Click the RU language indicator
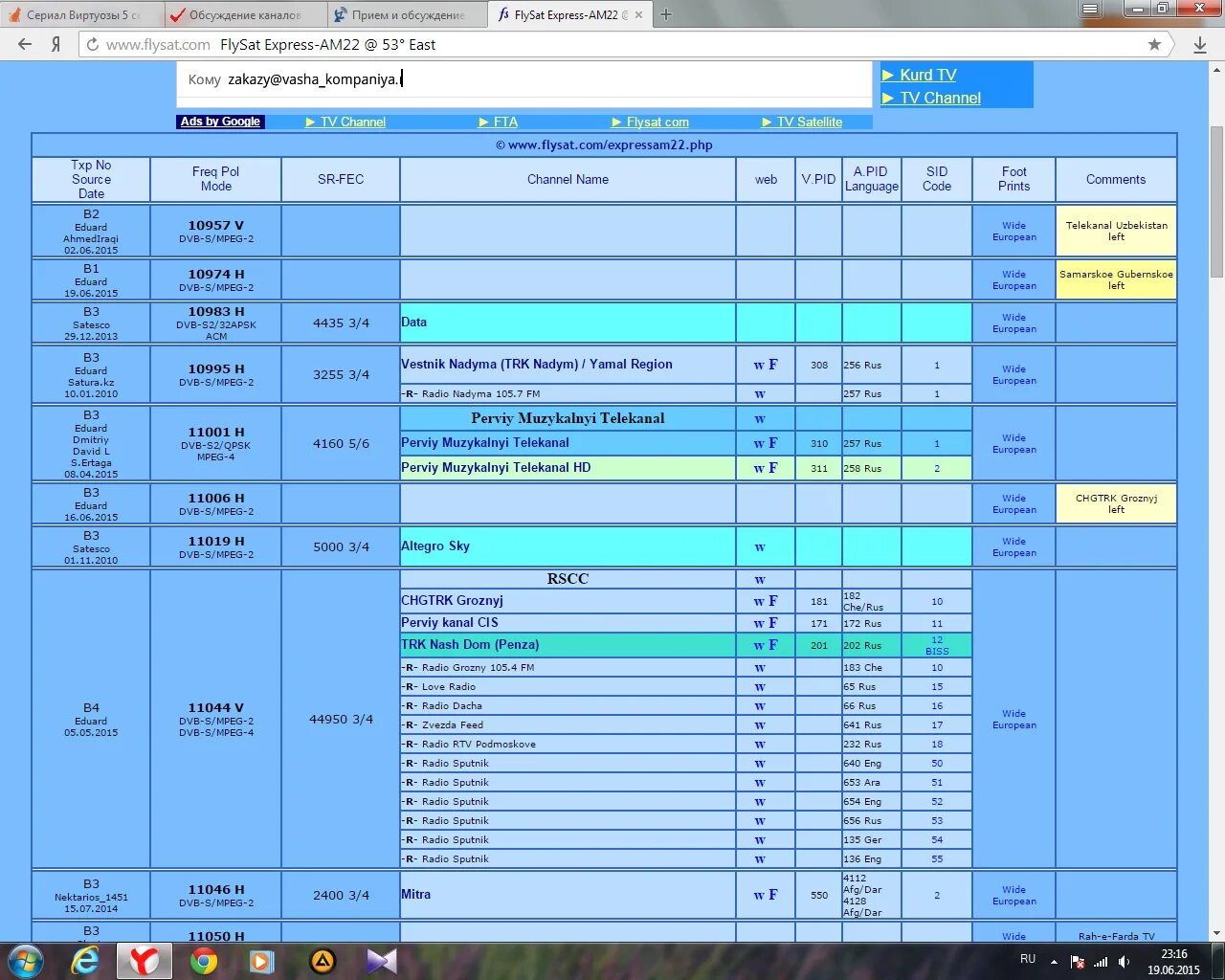The width and height of the screenshot is (1225, 980). pyautogui.click(x=1027, y=958)
